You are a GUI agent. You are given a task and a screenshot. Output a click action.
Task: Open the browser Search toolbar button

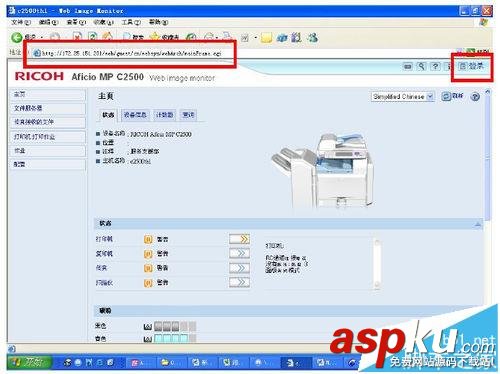133,37
